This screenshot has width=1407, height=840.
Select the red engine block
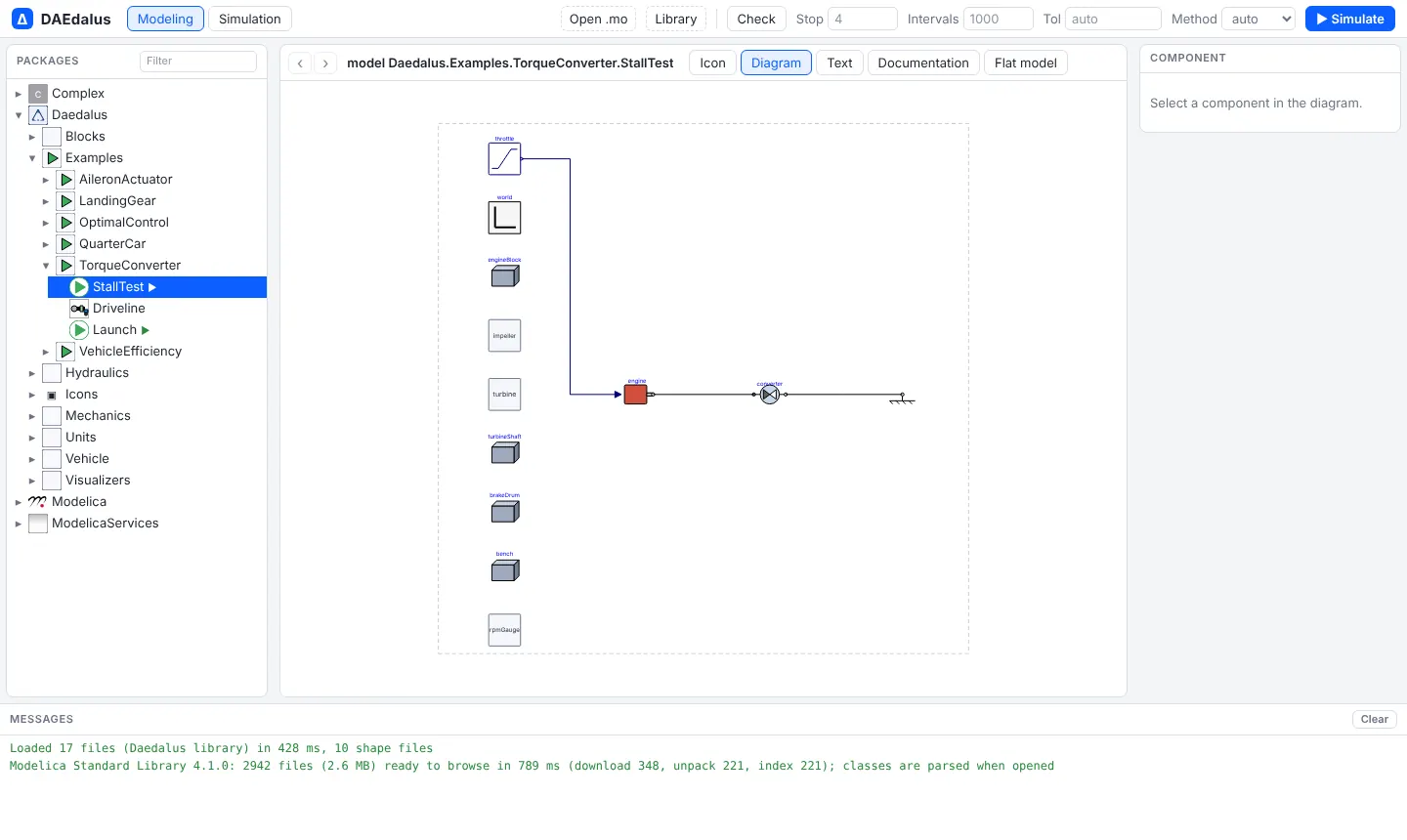click(635, 395)
